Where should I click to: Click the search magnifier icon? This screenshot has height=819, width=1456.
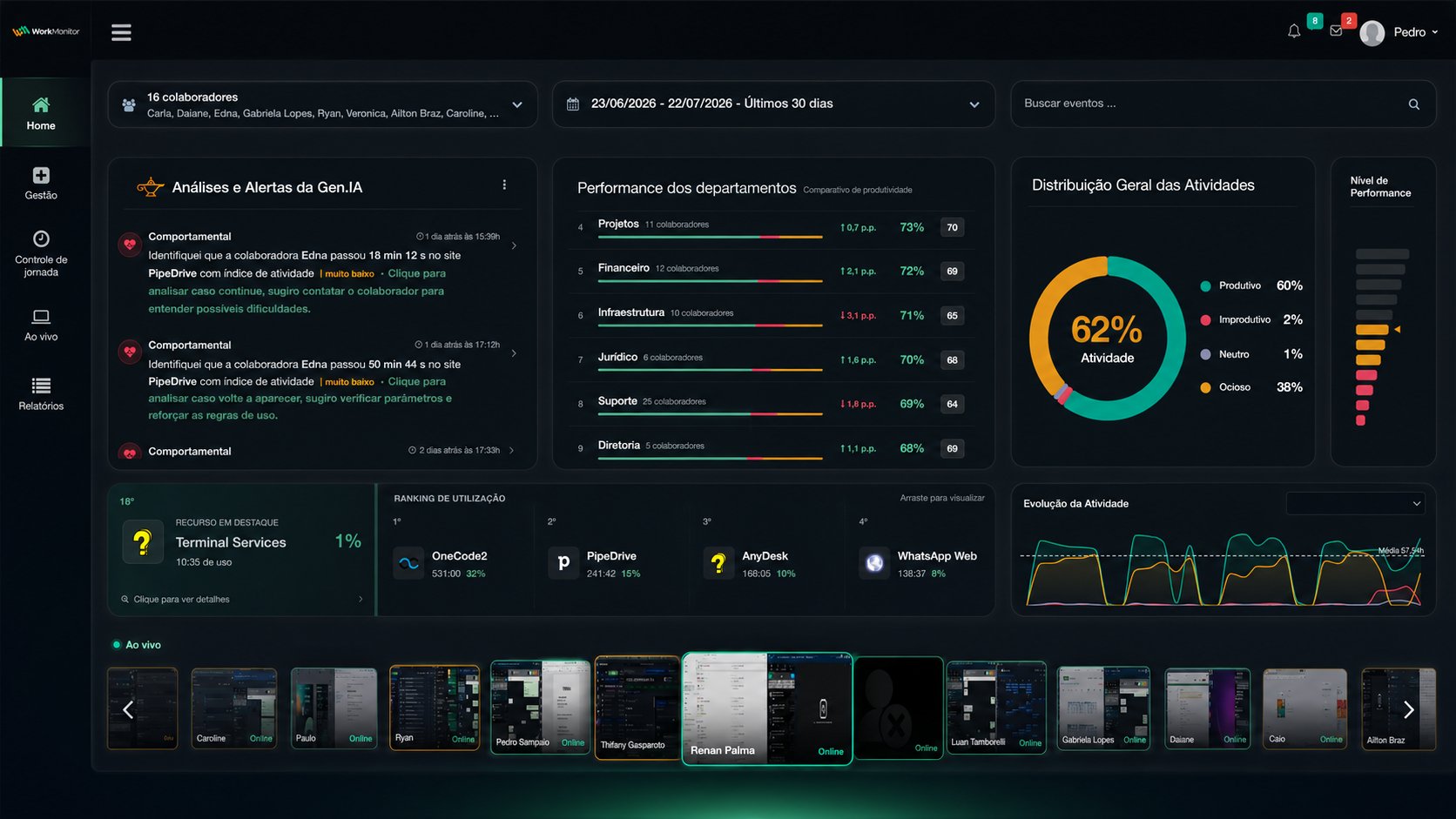1414,104
